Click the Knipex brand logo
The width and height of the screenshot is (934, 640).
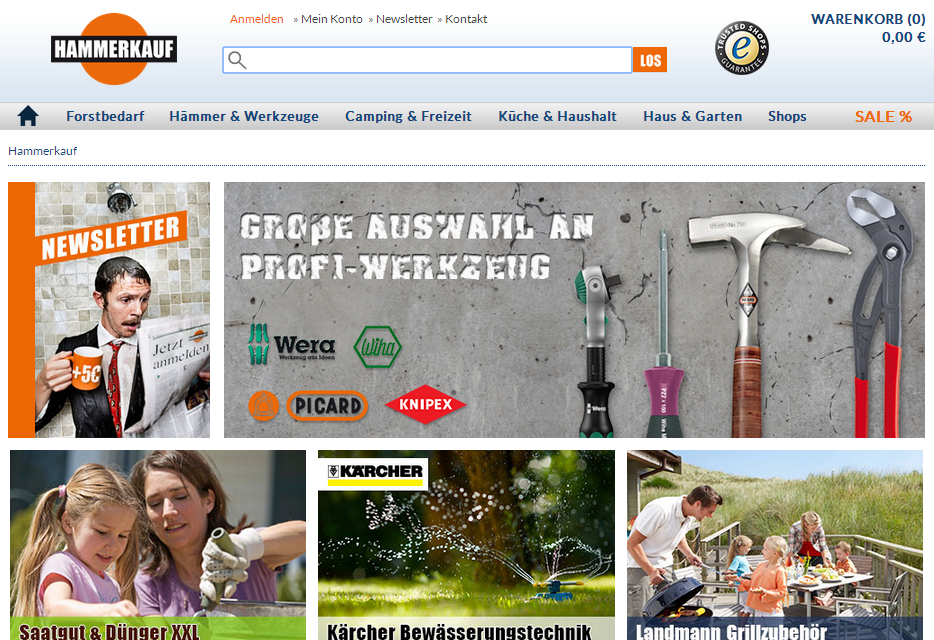coord(425,405)
